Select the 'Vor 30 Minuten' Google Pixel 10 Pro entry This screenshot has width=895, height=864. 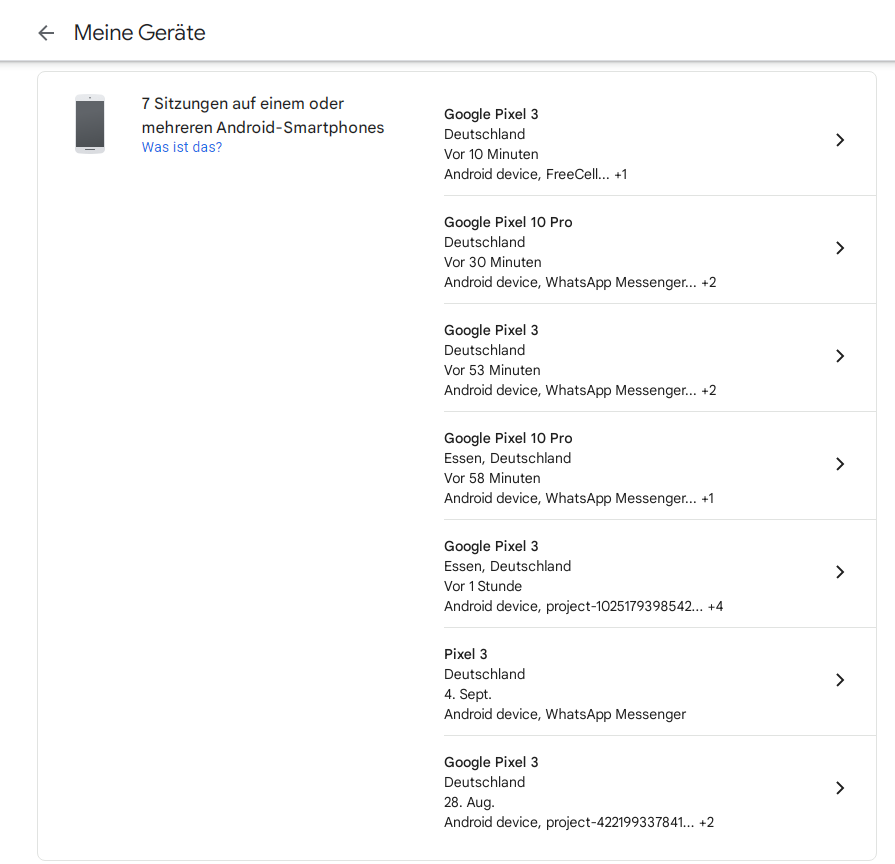coord(508,222)
